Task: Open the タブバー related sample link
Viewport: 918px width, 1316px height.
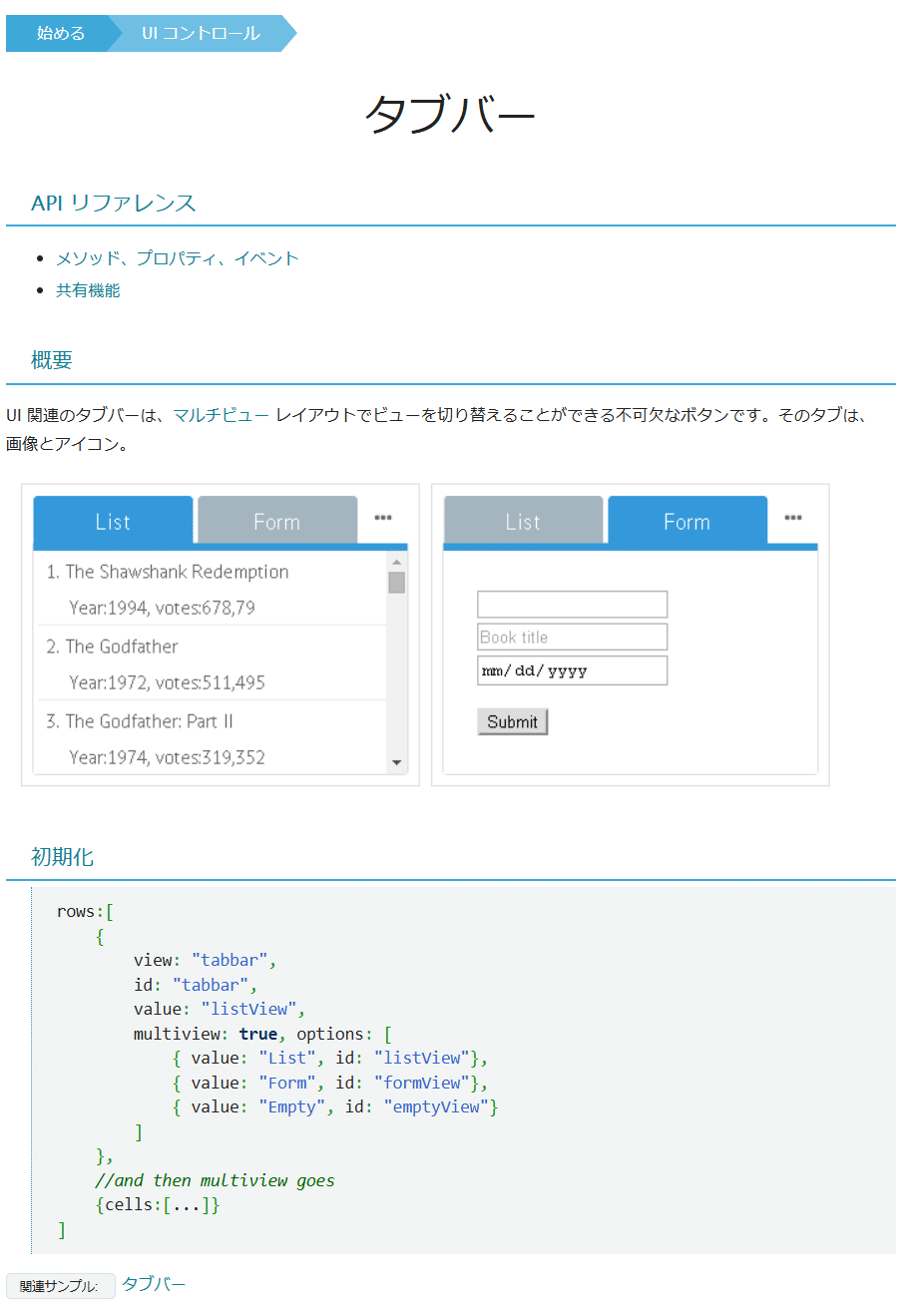Action: pyautogui.click(x=153, y=1284)
